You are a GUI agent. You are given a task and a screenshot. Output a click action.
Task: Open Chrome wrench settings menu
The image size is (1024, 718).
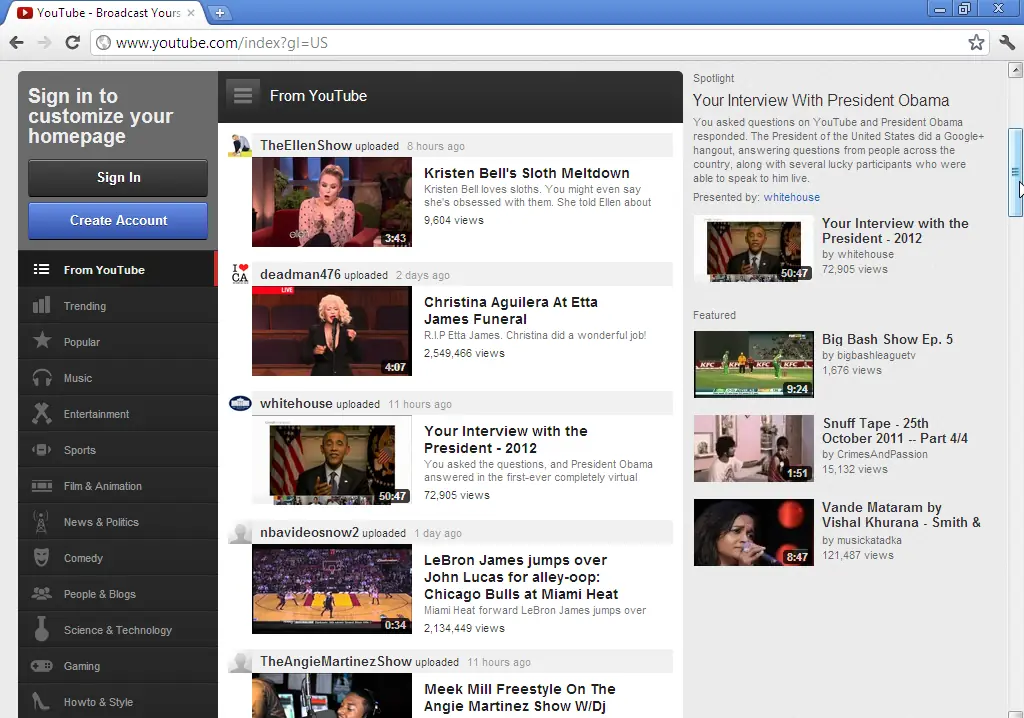click(1007, 43)
